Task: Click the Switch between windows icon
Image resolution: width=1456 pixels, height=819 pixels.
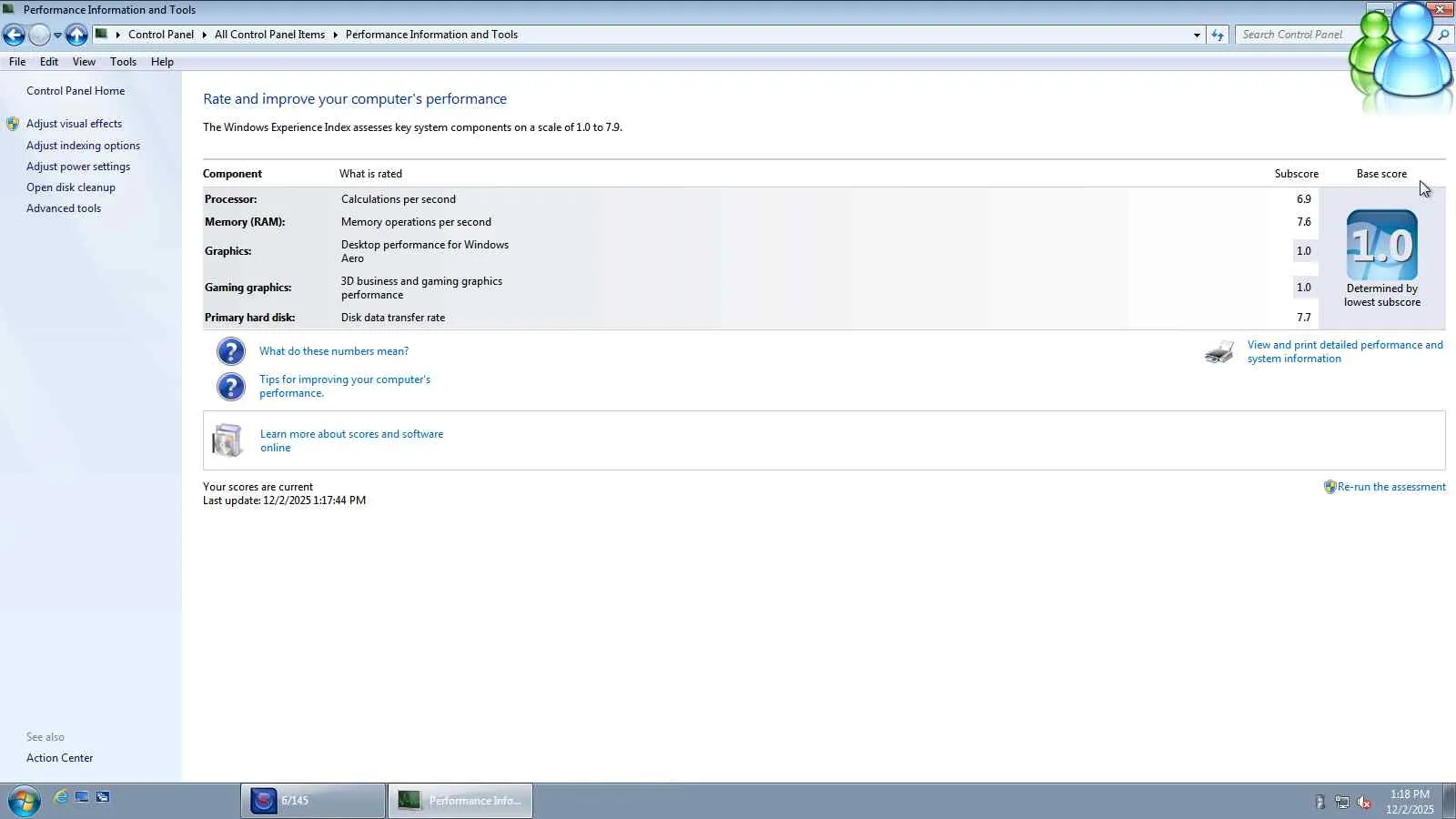Action: tap(103, 797)
